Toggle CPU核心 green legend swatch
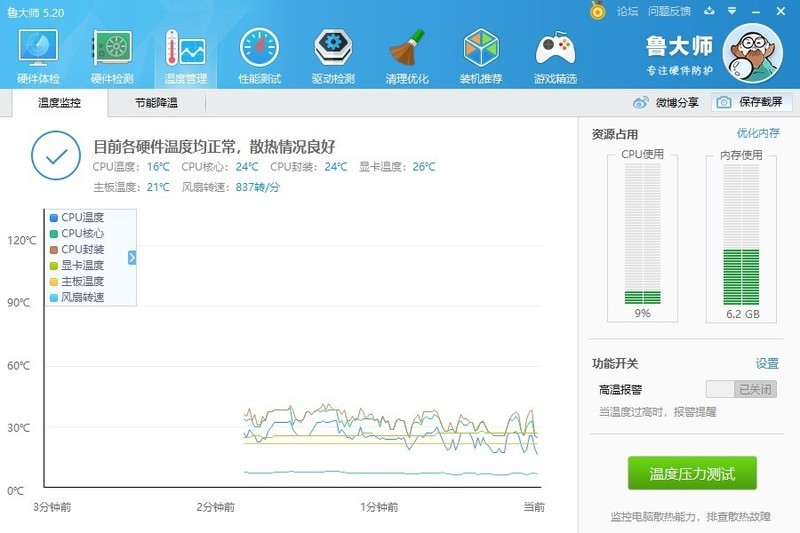Screen dimensions: 800x533 tap(54, 234)
